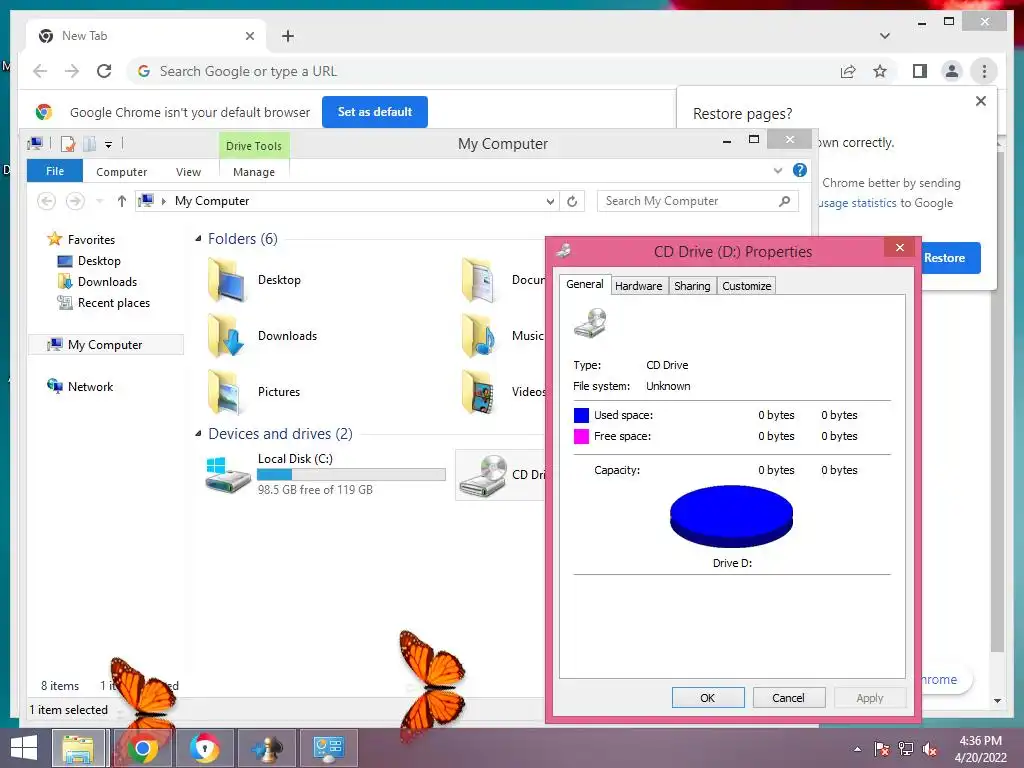Refresh the My Computer view
The width and height of the screenshot is (1024, 768).
[572, 201]
